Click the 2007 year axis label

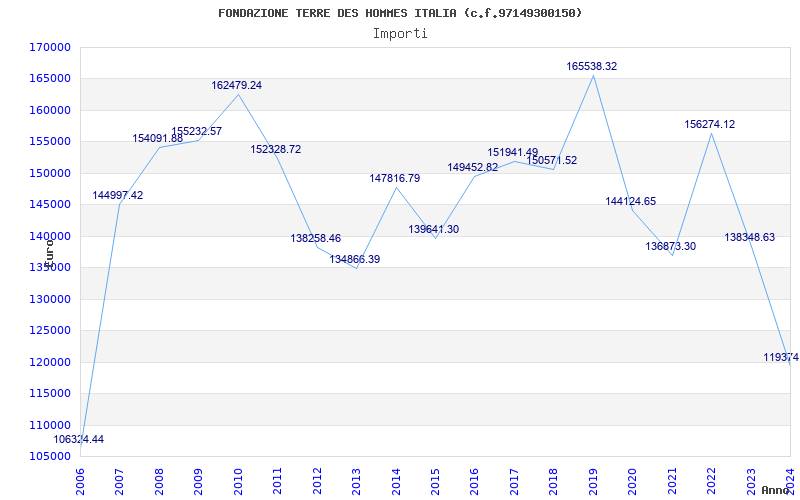(x=119, y=481)
